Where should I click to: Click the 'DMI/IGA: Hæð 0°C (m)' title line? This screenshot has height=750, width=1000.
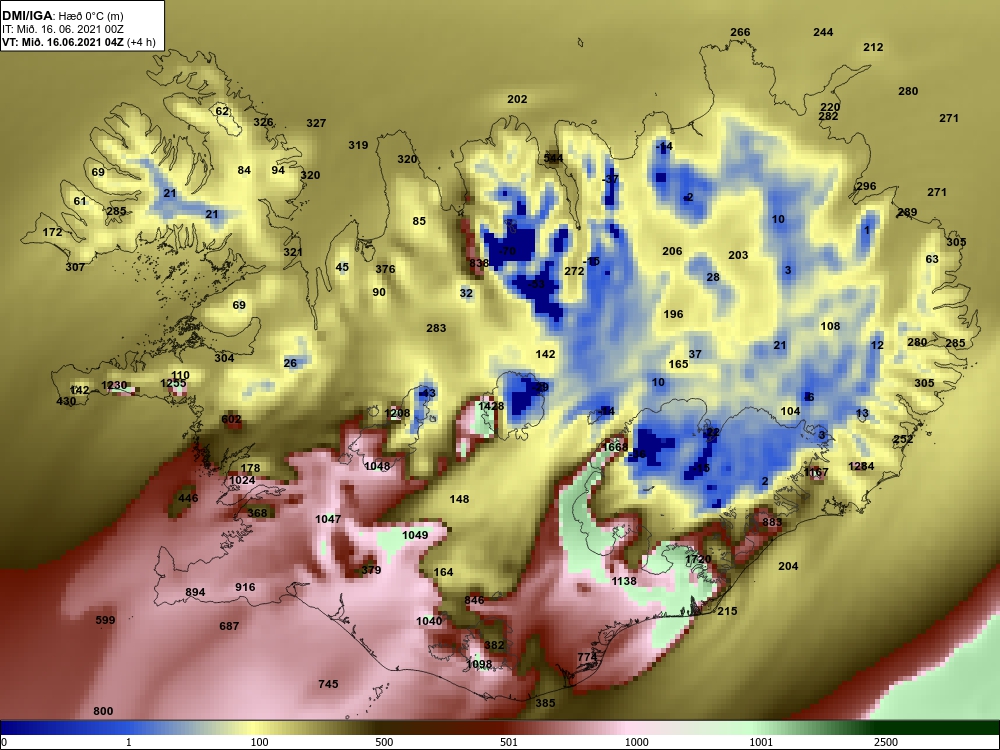(62, 16)
